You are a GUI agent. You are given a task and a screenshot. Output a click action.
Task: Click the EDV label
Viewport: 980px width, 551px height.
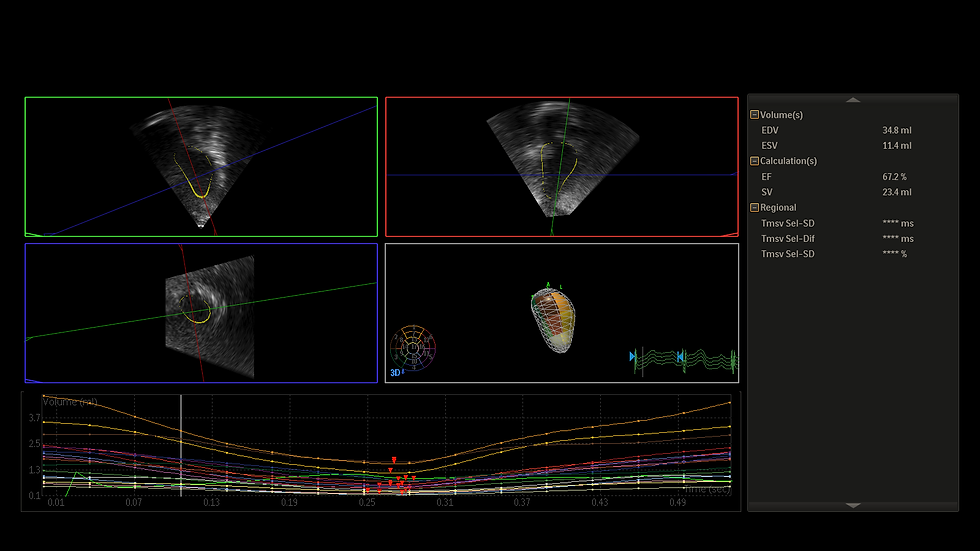[x=770, y=131]
